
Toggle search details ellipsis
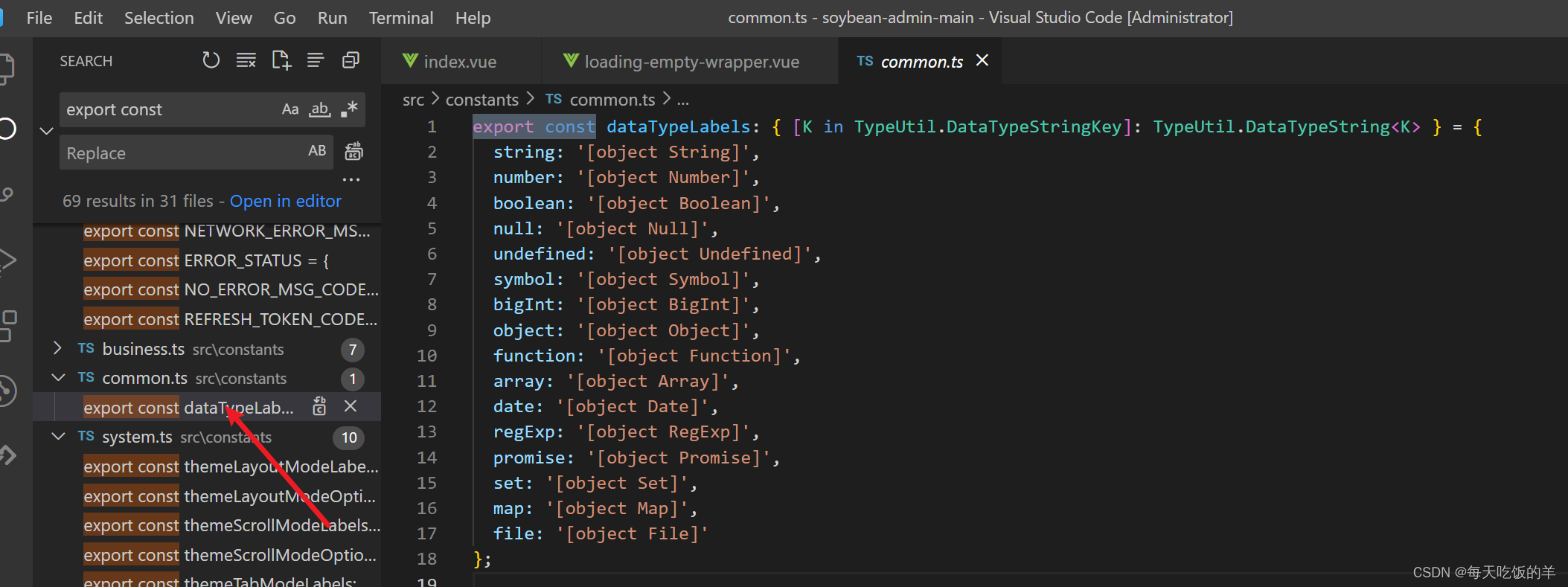(x=351, y=179)
